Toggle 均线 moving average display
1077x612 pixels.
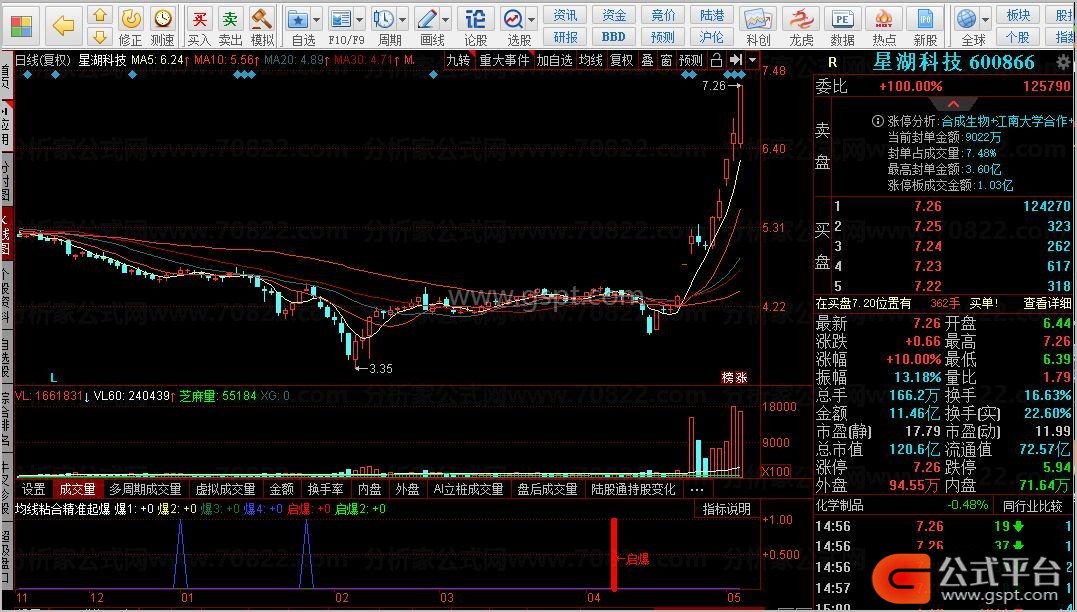[591, 60]
